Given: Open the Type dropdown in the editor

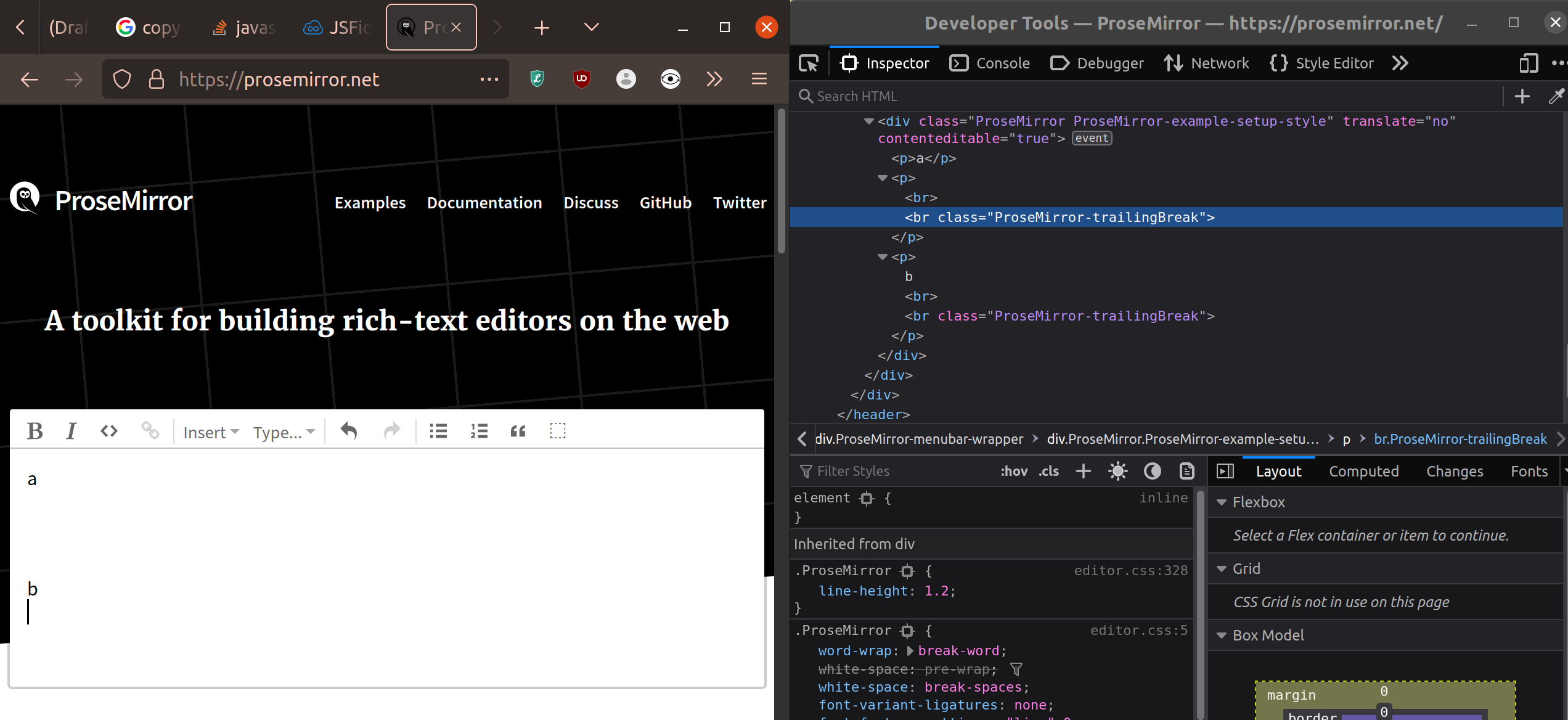Looking at the screenshot, I should click(x=282, y=432).
